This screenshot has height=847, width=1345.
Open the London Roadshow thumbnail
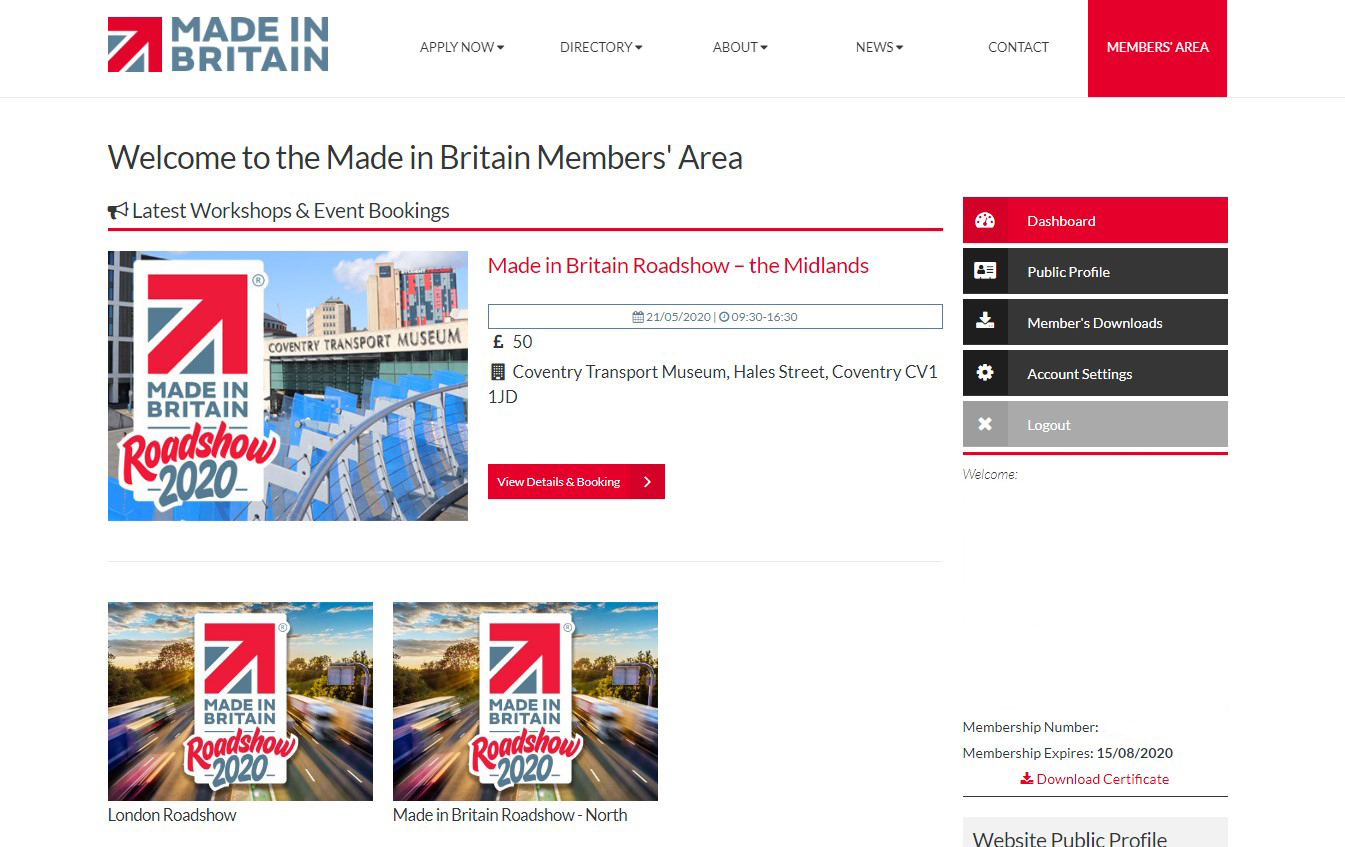[240, 701]
